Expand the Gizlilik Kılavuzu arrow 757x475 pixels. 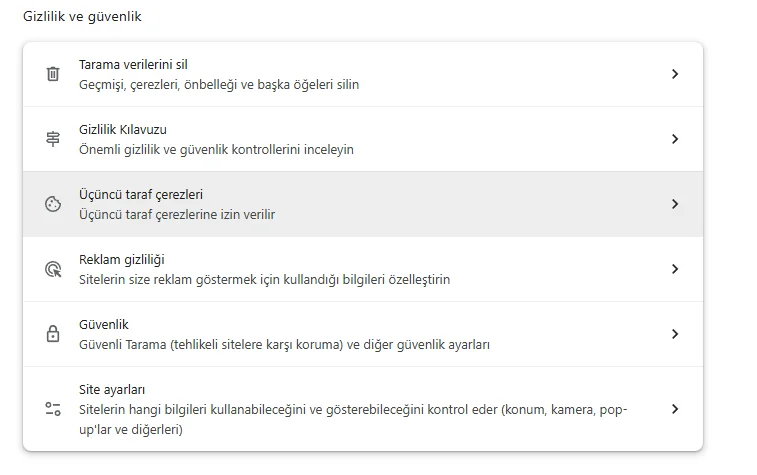[x=675, y=139]
